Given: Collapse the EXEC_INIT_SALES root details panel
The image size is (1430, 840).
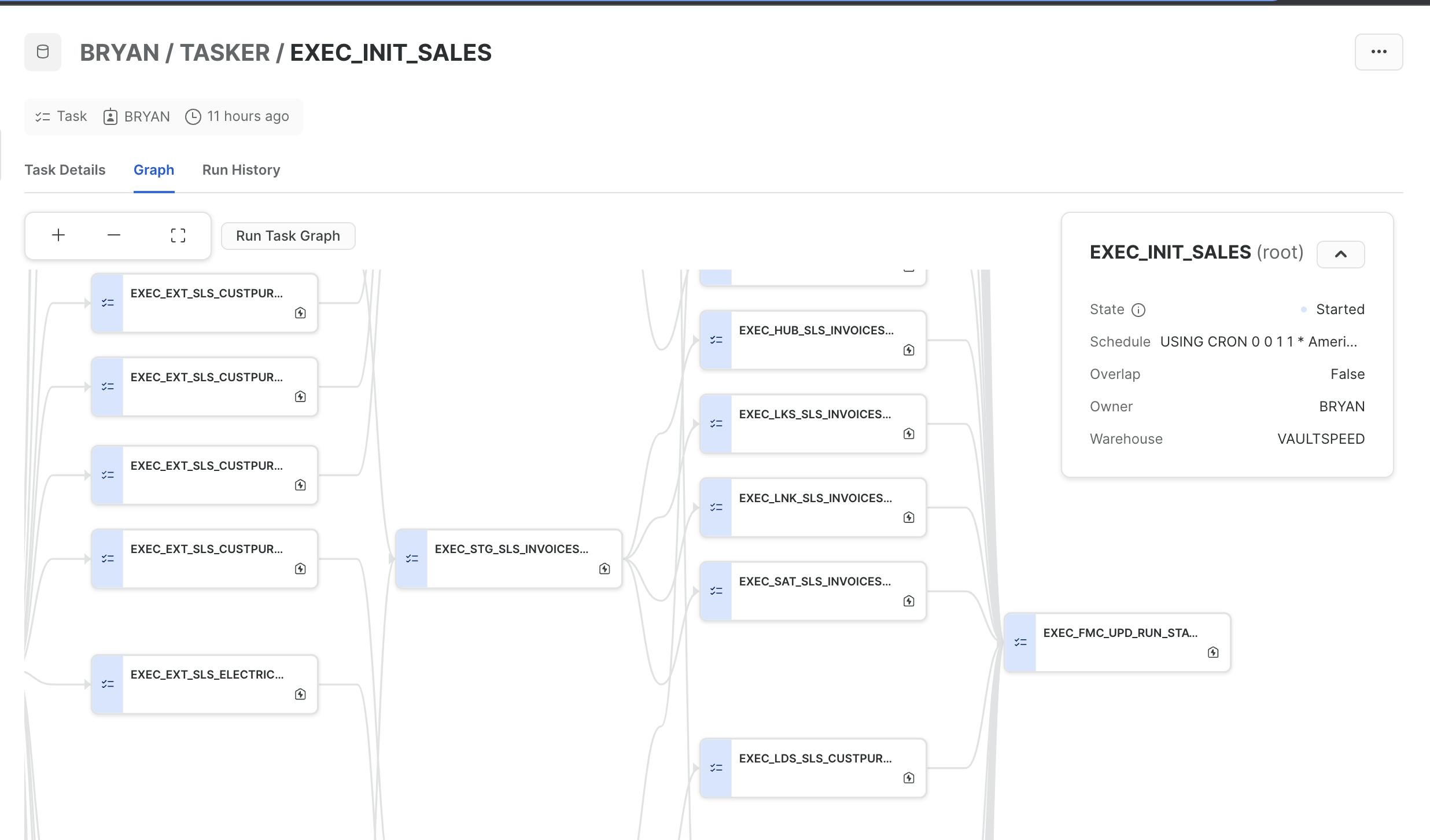Looking at the screenshot, I should pyautogui.click(x=1340, y=255).
